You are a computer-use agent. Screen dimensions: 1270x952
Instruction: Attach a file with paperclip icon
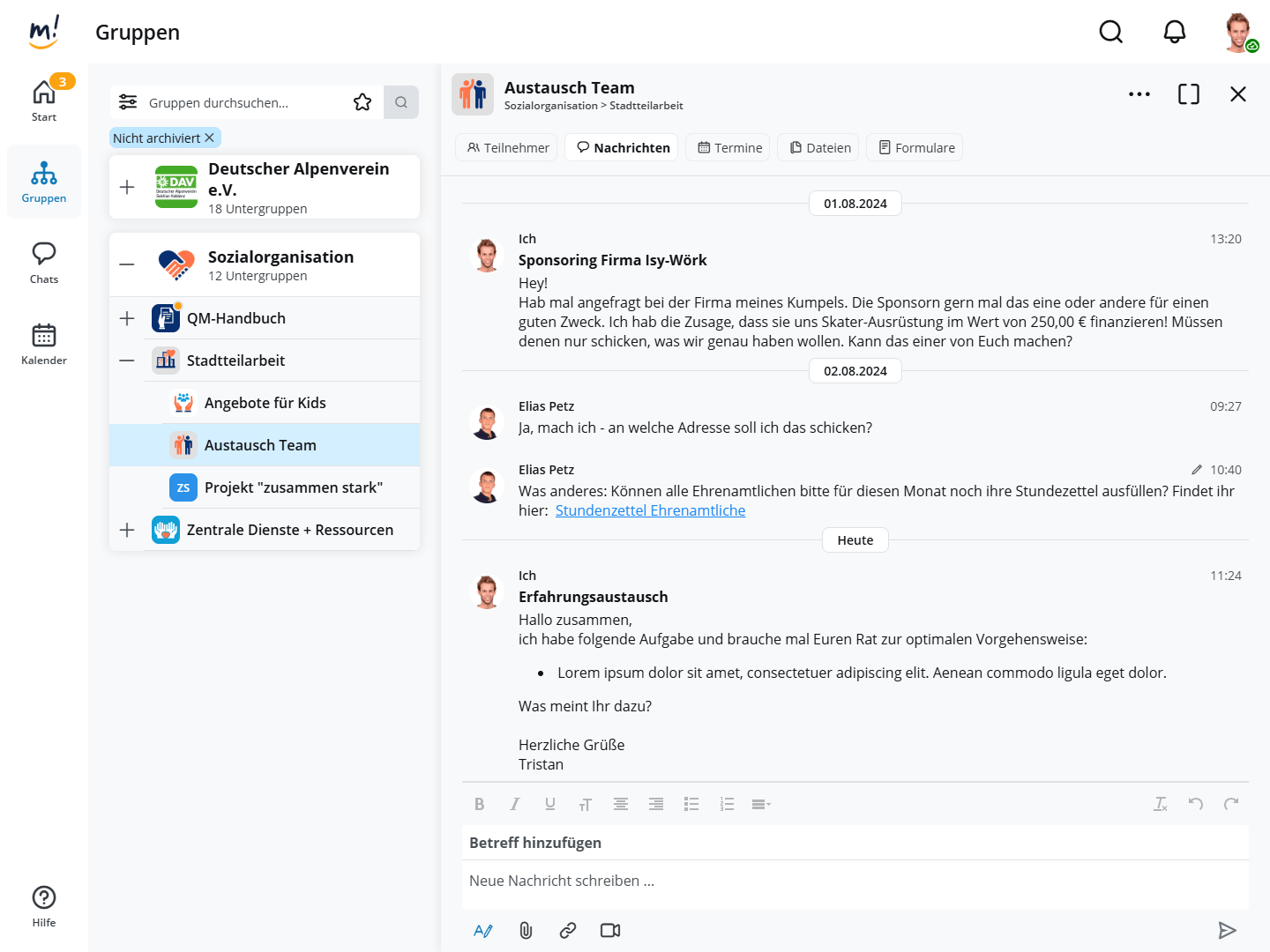point(526,930)
